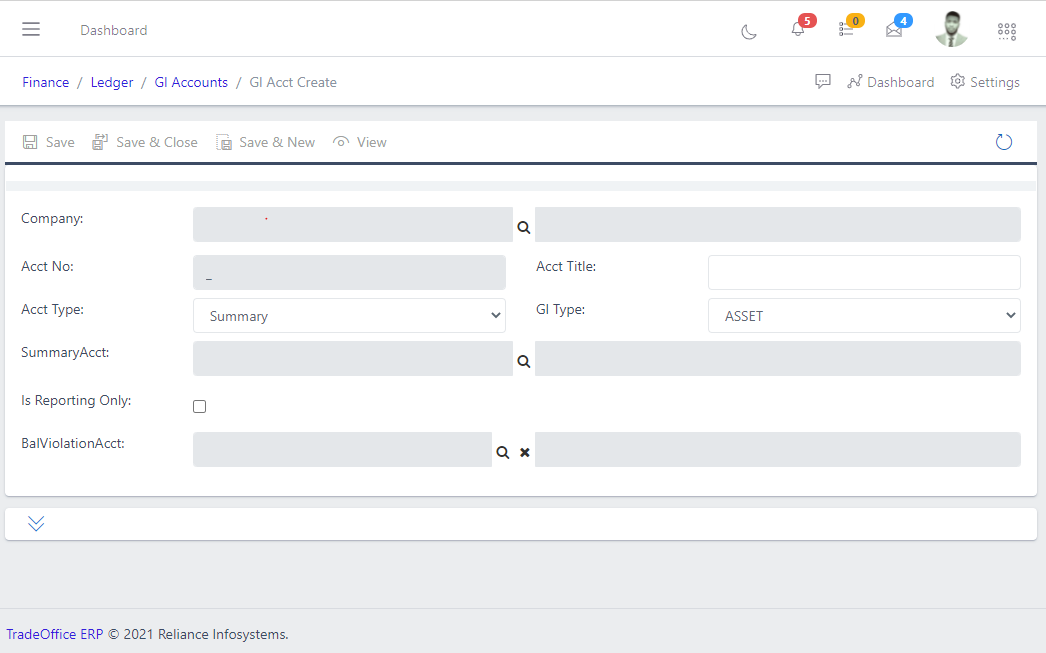Click the Save & Close button

point(144,142)
